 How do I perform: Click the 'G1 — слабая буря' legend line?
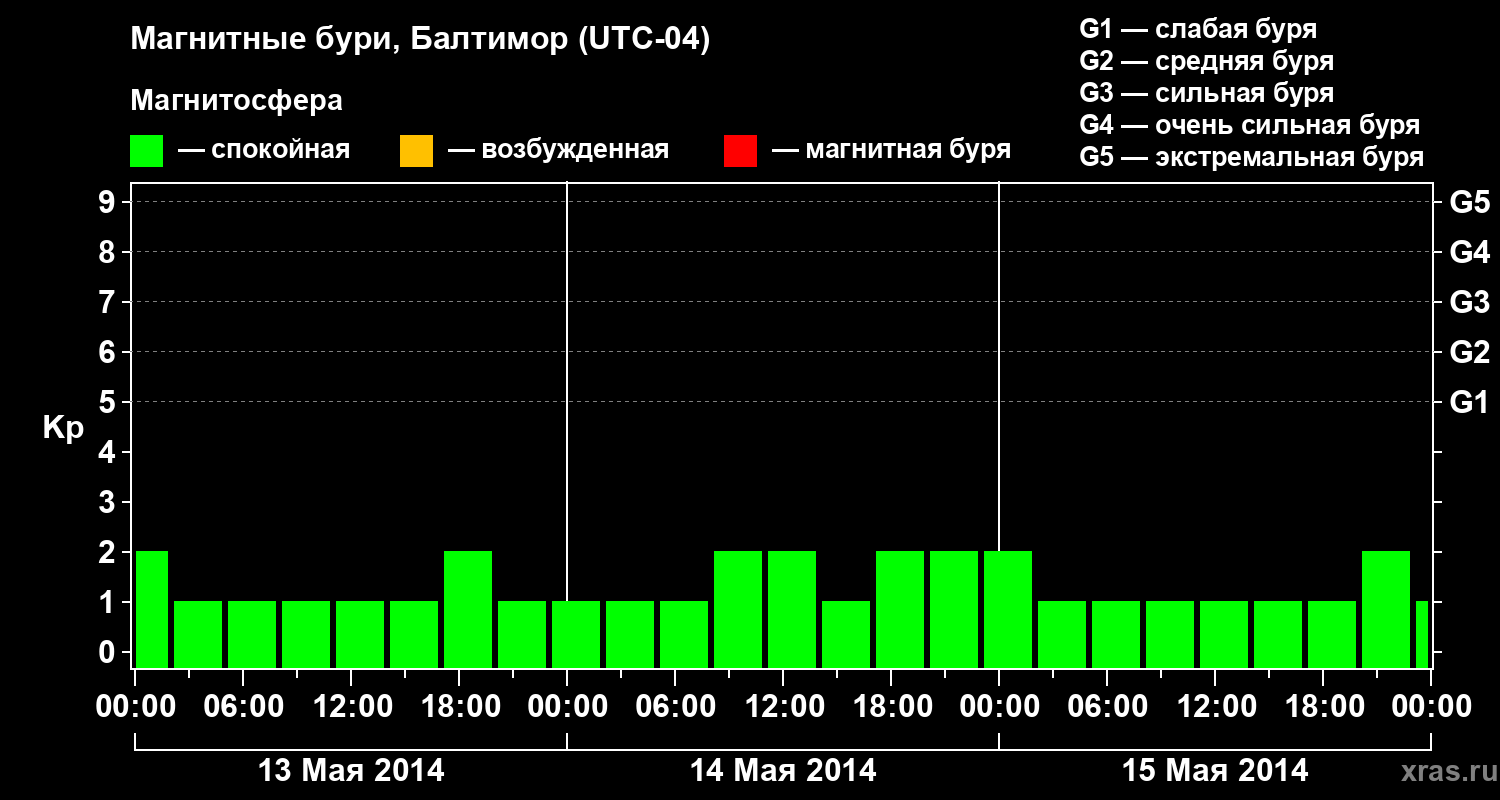click(1198, 28)
